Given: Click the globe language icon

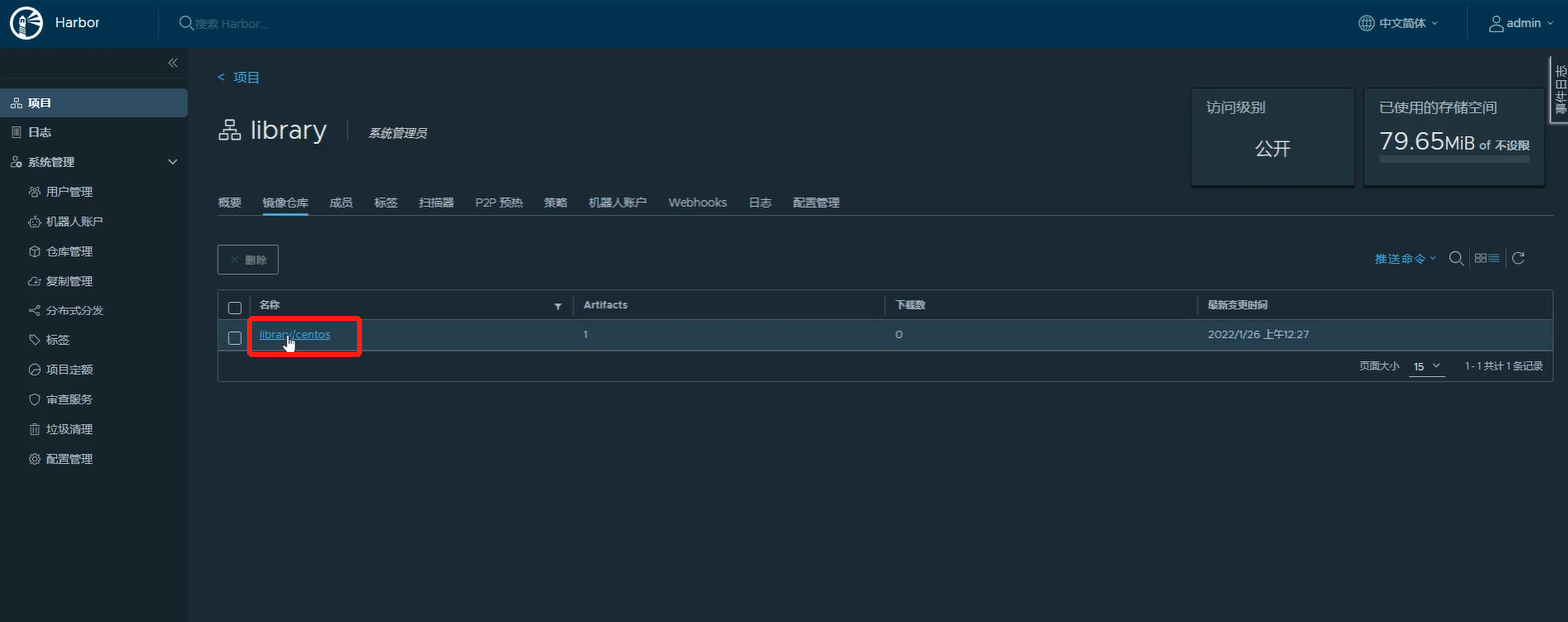Looking at the screenshot, I should click(1366, 23).
